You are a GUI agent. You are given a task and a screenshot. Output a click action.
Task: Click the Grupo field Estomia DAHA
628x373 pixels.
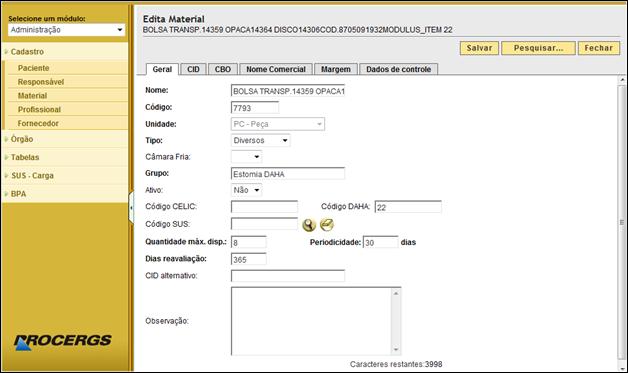click(x=288, y=174)
